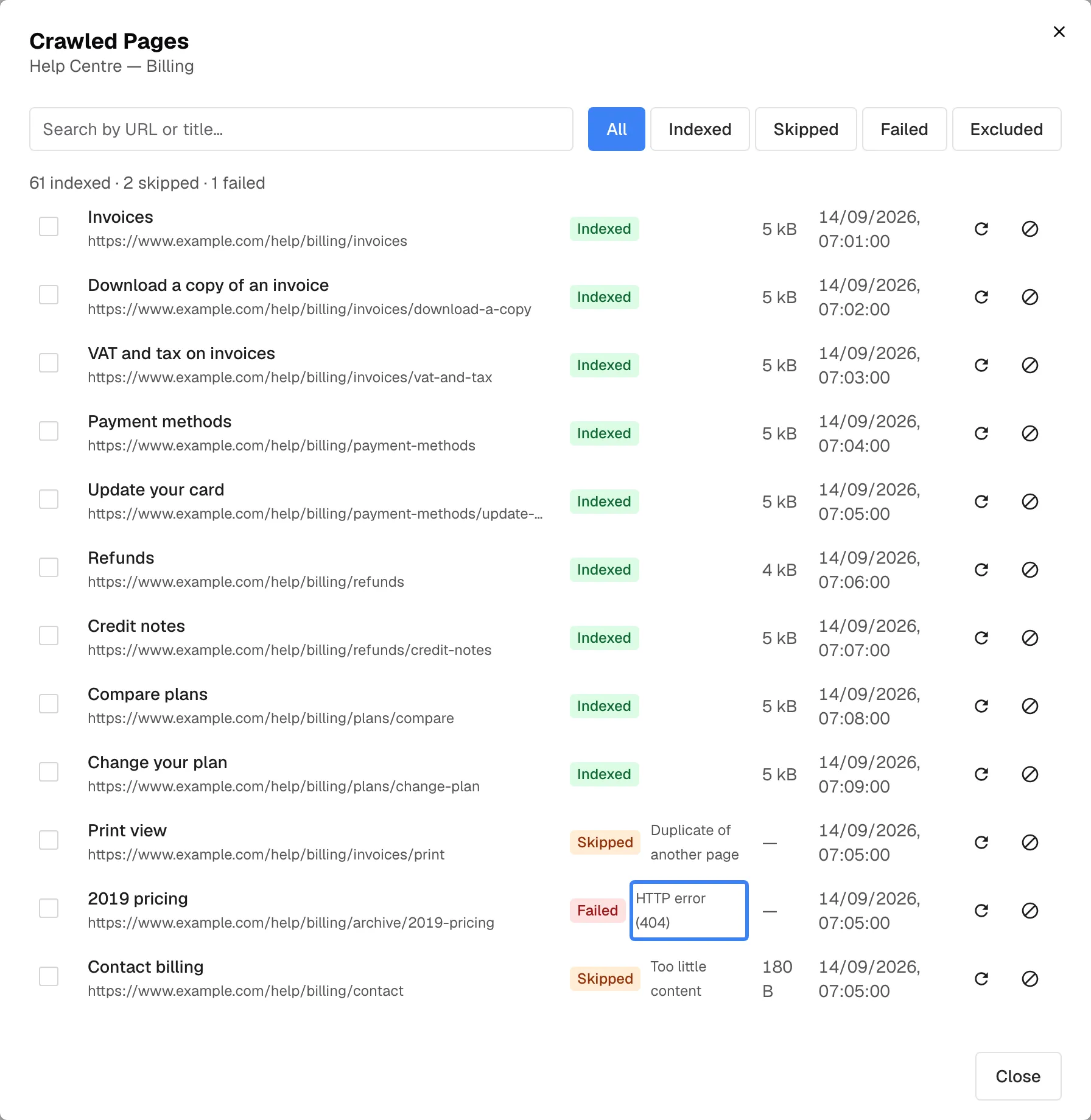Click the Credit notes title

[136, 626]
